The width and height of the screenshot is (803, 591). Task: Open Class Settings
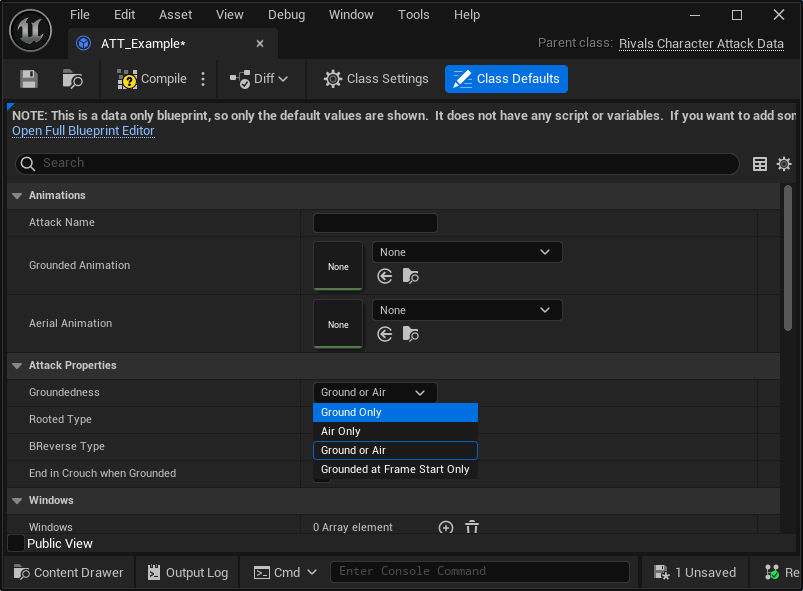(x=376, y=79)
